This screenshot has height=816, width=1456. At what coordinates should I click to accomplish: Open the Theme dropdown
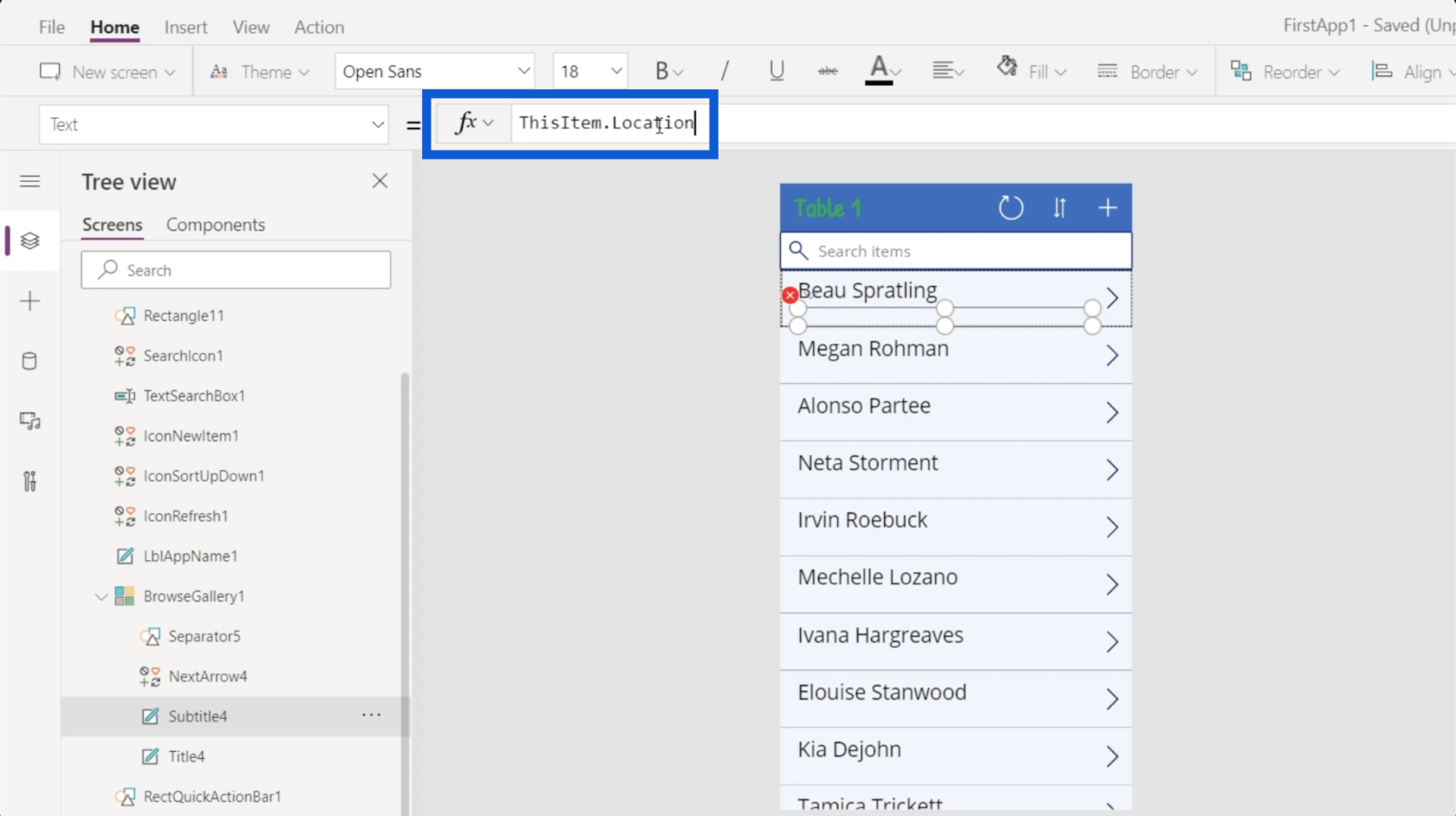coord(259,72)
